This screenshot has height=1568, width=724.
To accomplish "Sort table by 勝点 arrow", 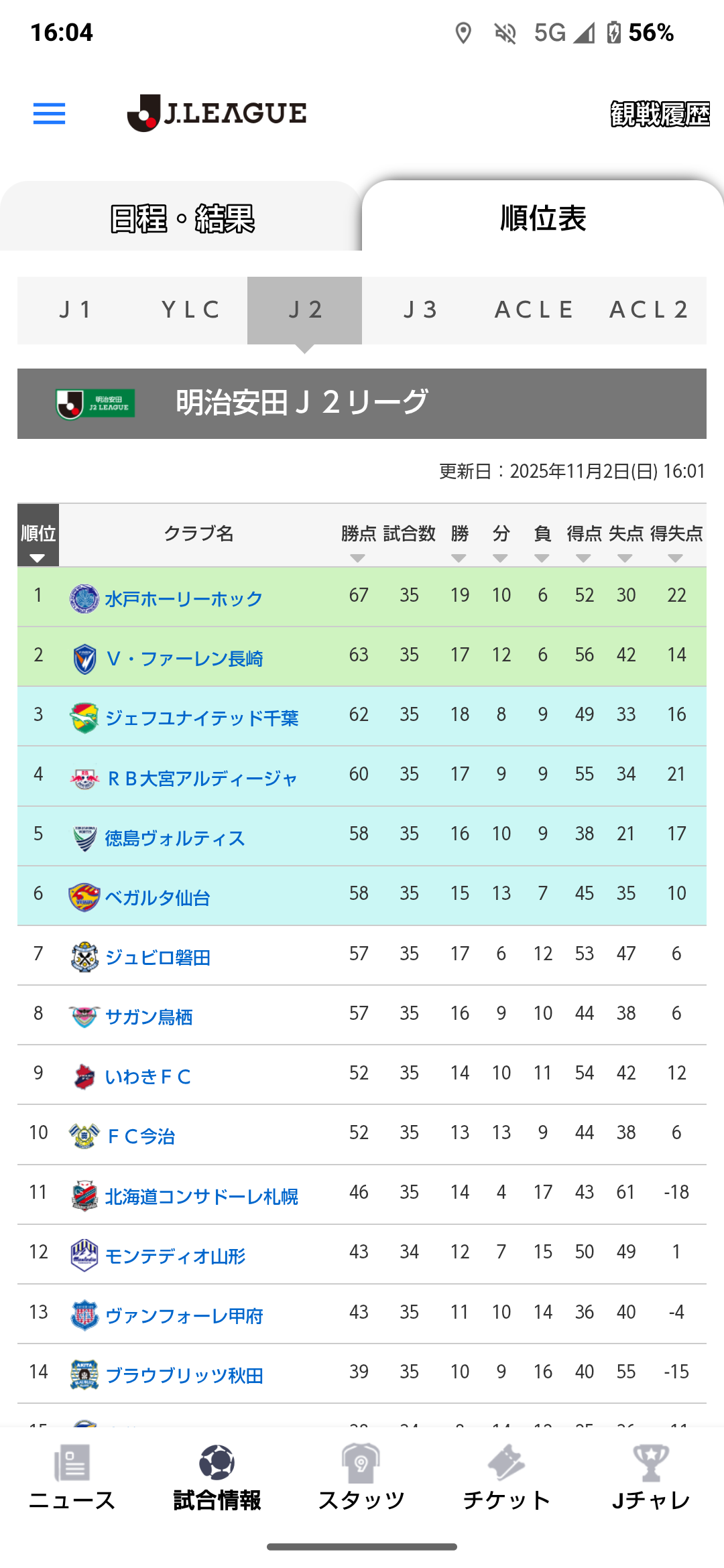I will coord(358,558).
